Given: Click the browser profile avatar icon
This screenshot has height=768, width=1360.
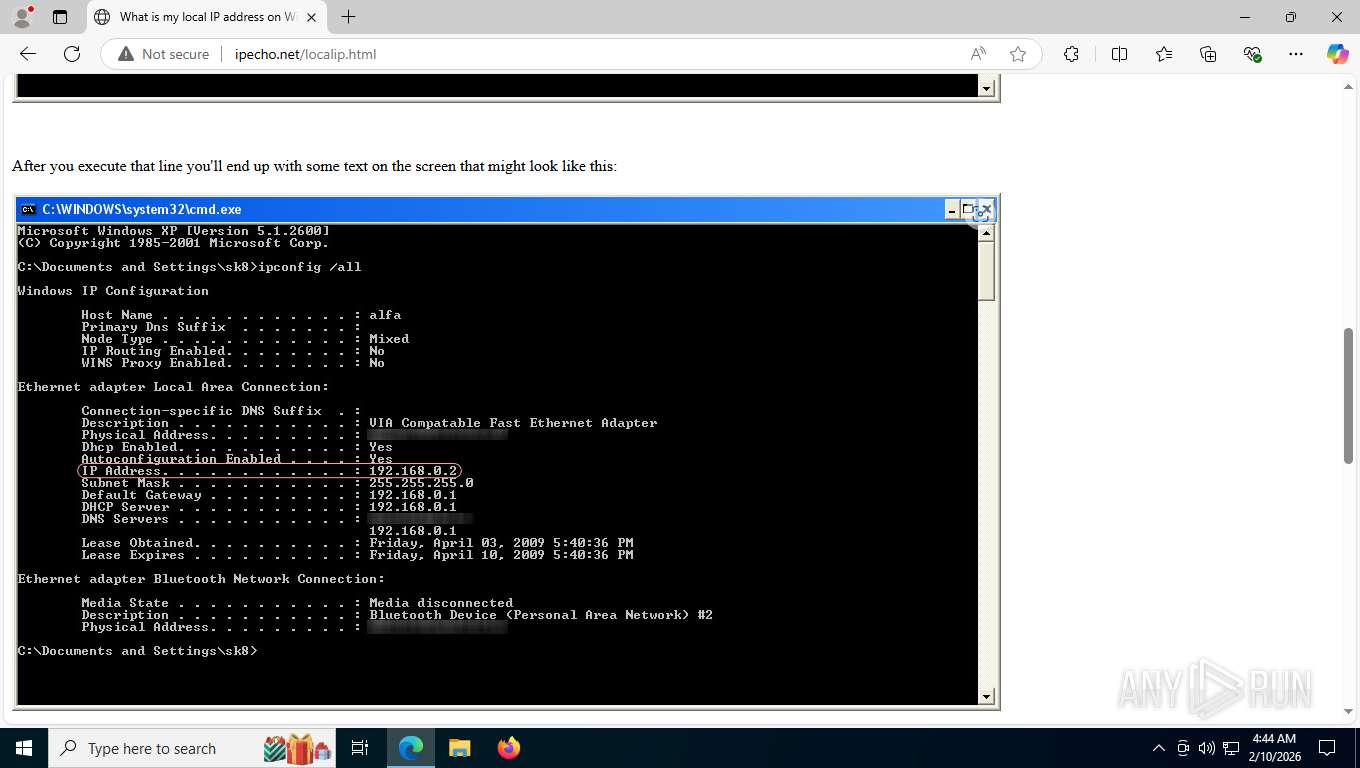Looking at the screenshot, I should coord(22,17).
